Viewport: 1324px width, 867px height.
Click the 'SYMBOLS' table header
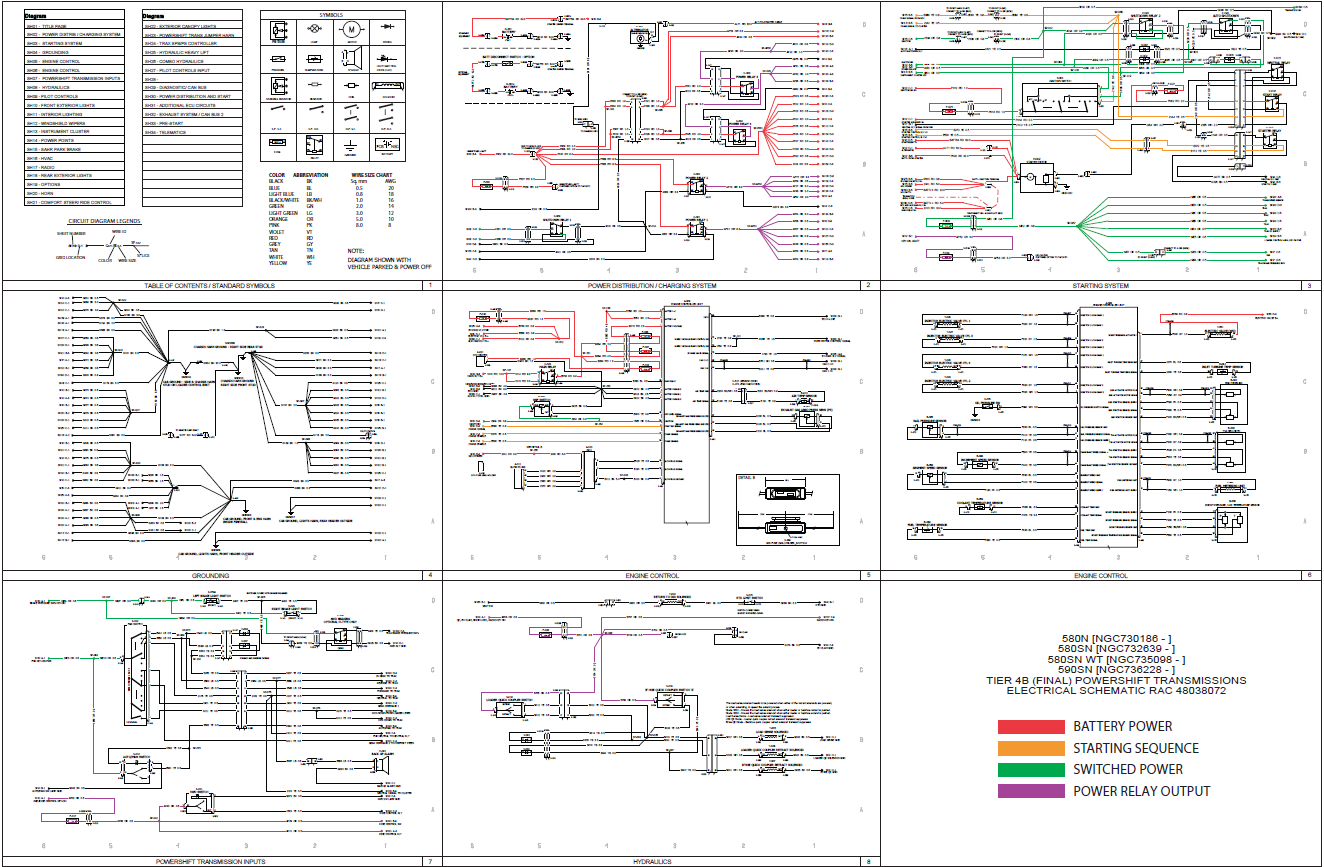pyautogui.click(x=332, y=15)
